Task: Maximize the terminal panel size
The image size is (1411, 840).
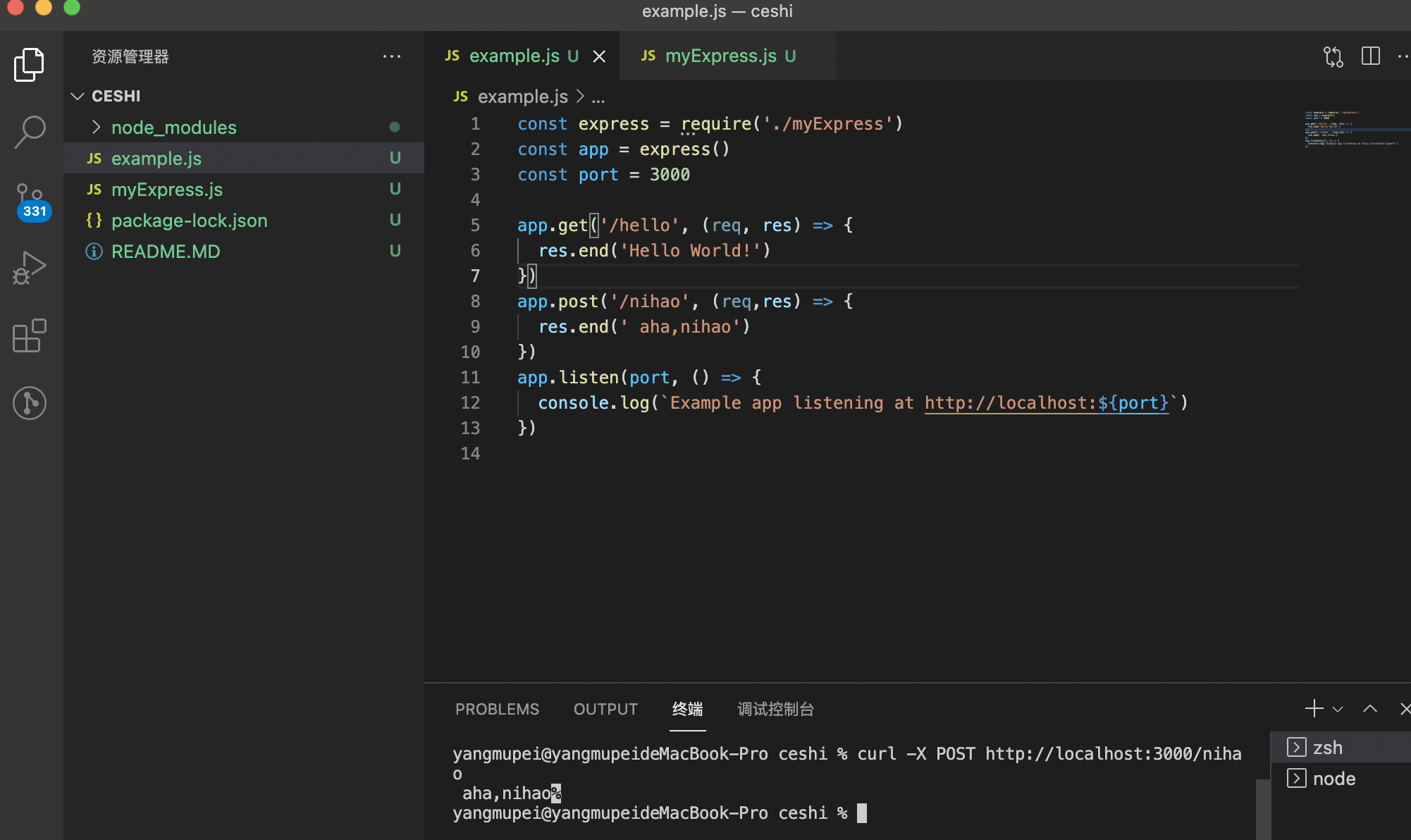Action: coord(1369,709)
